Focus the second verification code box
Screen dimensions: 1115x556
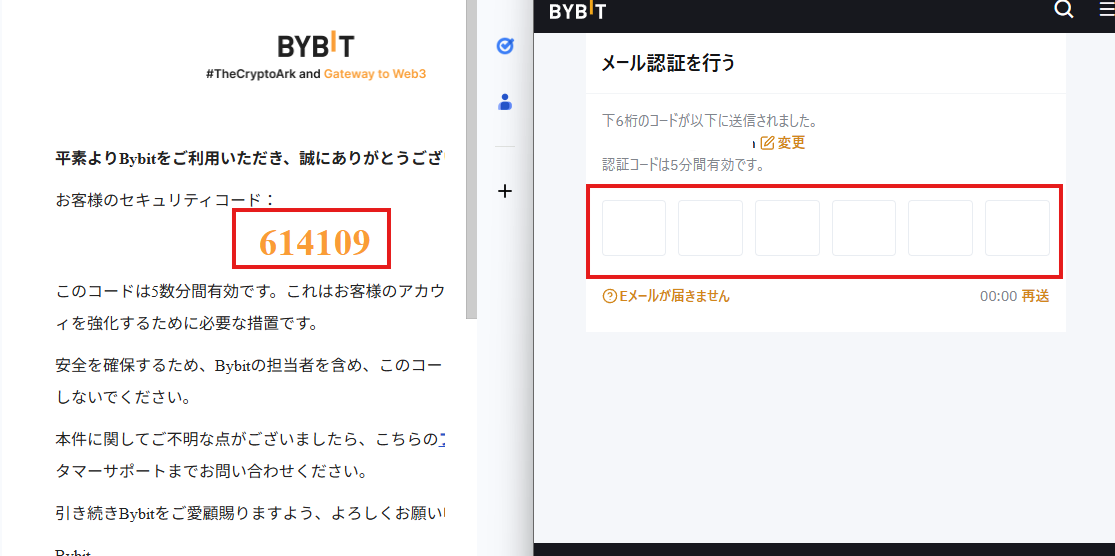pos(710,228)
